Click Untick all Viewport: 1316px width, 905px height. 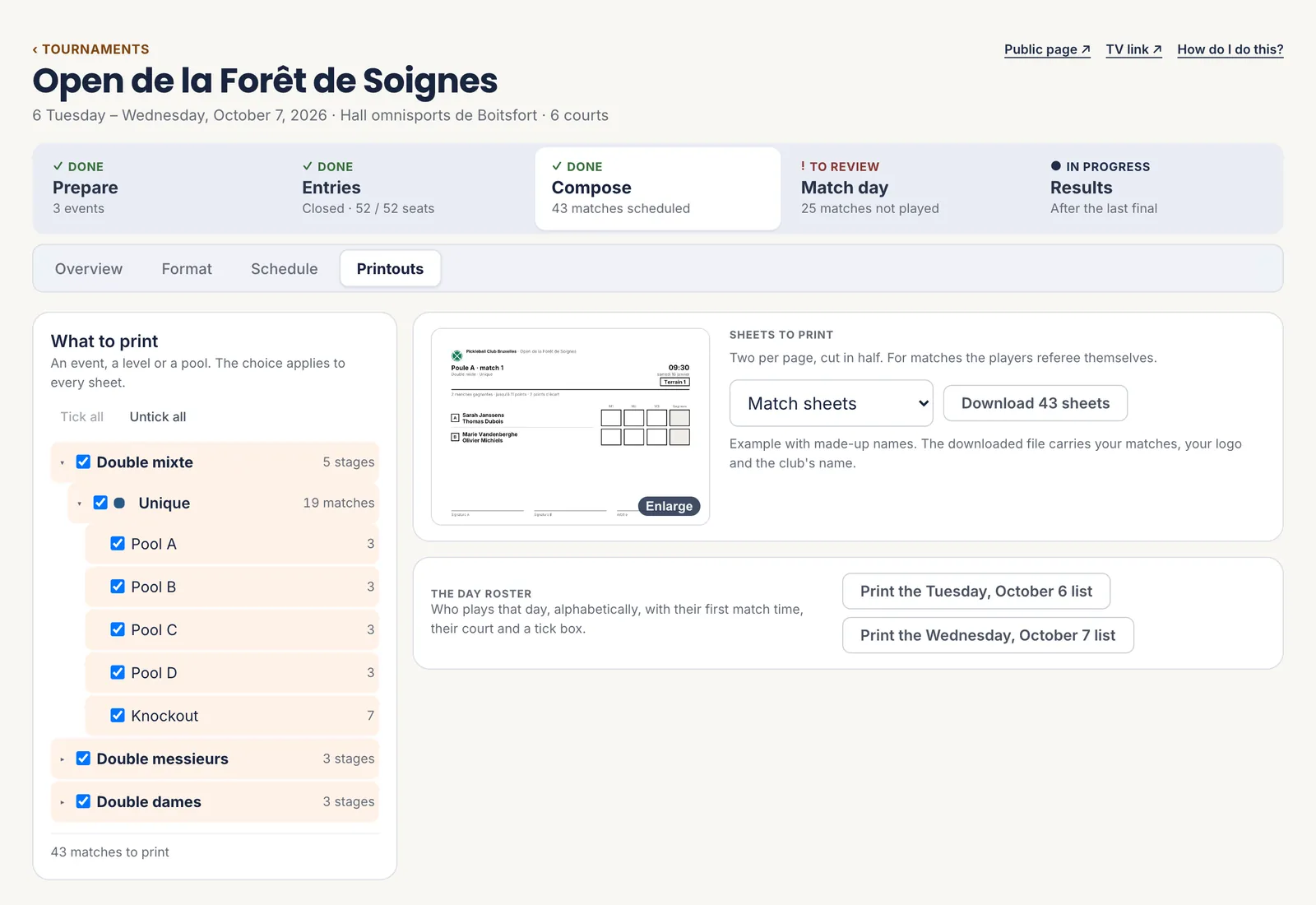coord(158,417)
